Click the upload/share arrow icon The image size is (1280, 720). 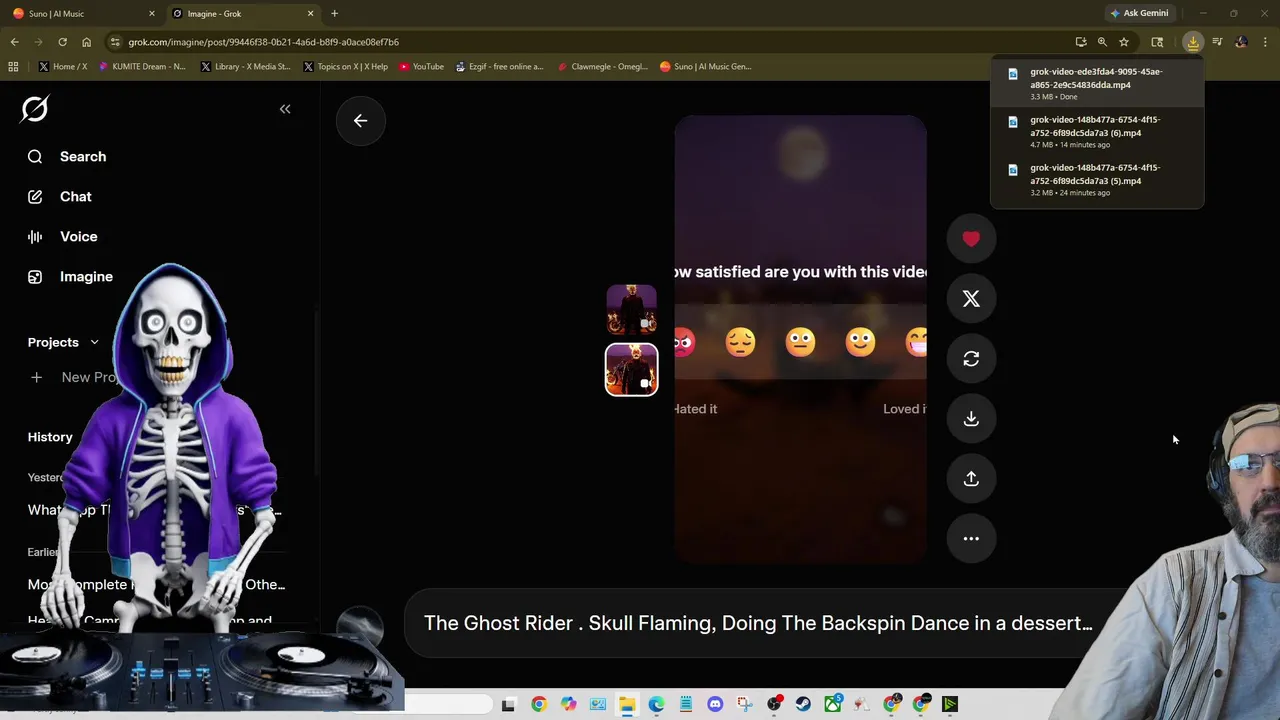[971, 479]
